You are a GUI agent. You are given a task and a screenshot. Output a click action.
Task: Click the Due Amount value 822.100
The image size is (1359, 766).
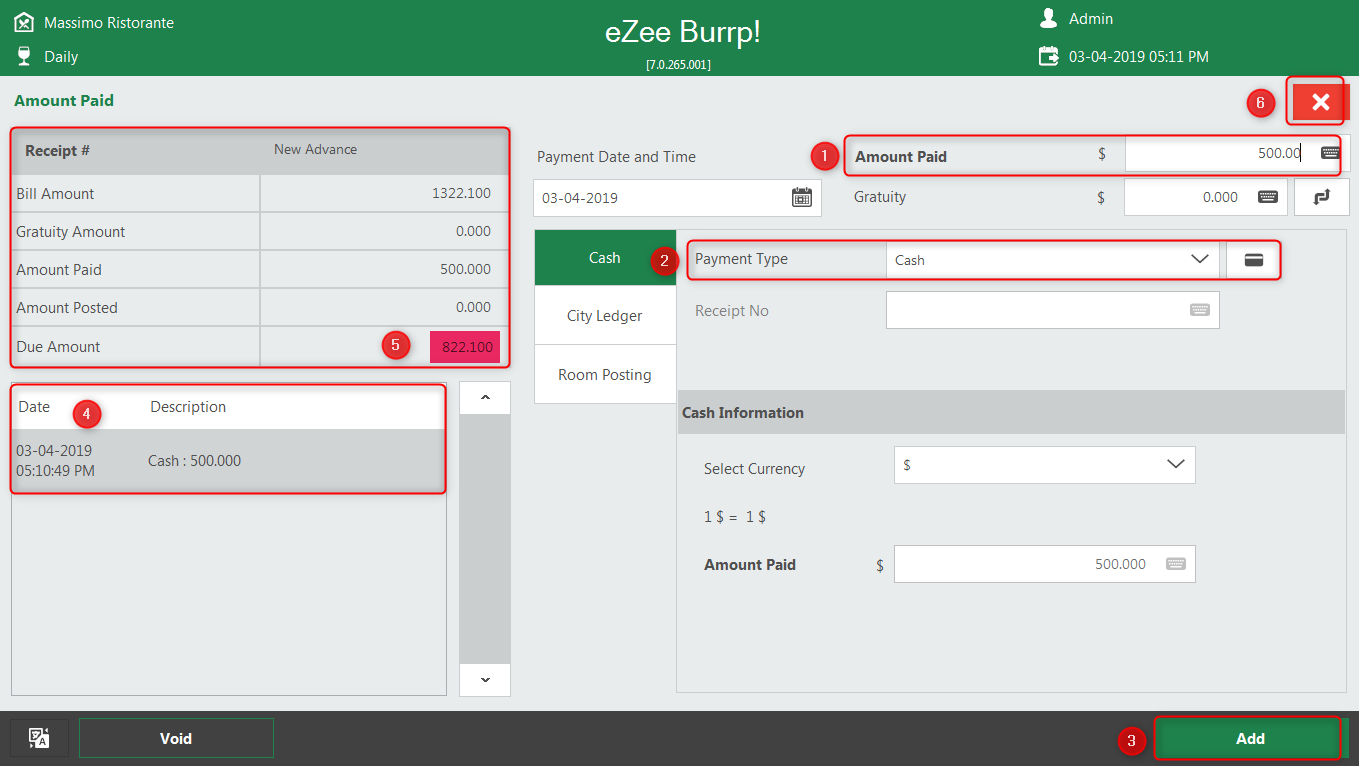pyautogui.click(x=465, y=347)
